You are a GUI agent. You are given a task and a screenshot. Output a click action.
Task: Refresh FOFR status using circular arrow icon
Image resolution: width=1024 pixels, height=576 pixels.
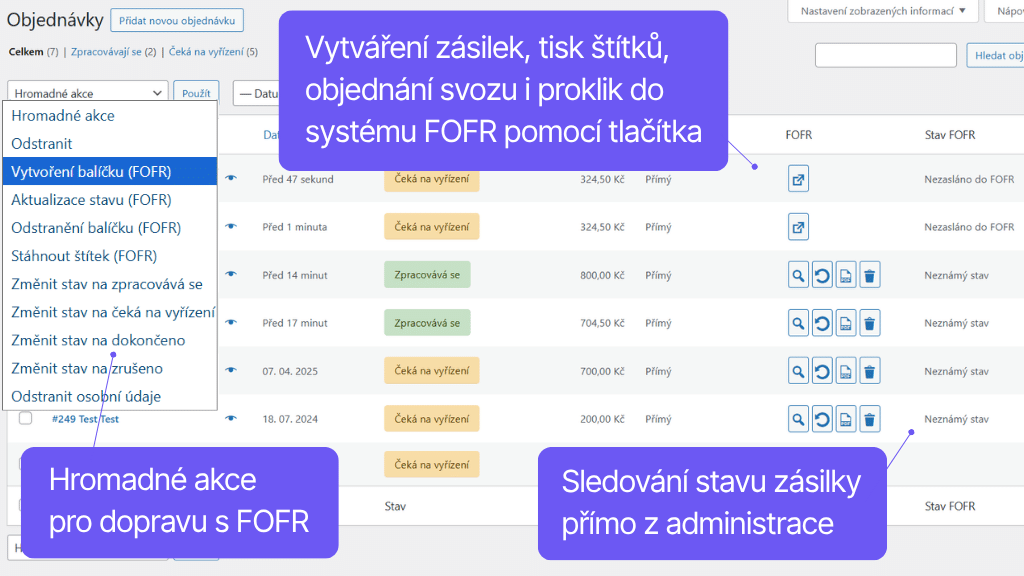click(821, 418)
